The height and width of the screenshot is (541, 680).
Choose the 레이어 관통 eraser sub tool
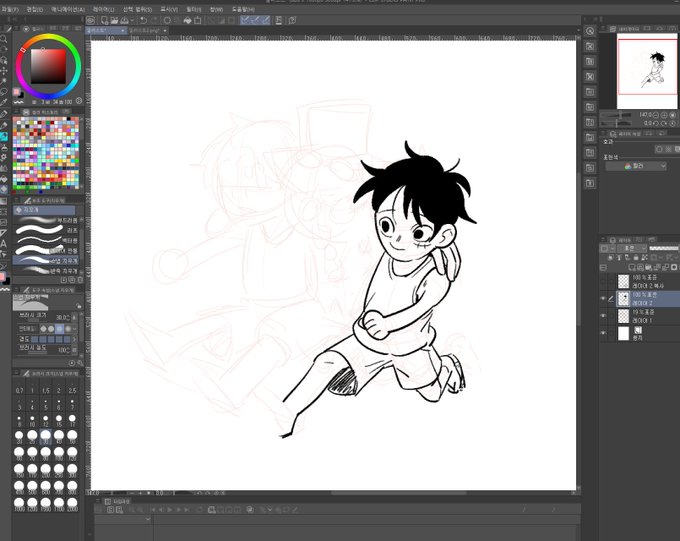click(x=46, y=250)
